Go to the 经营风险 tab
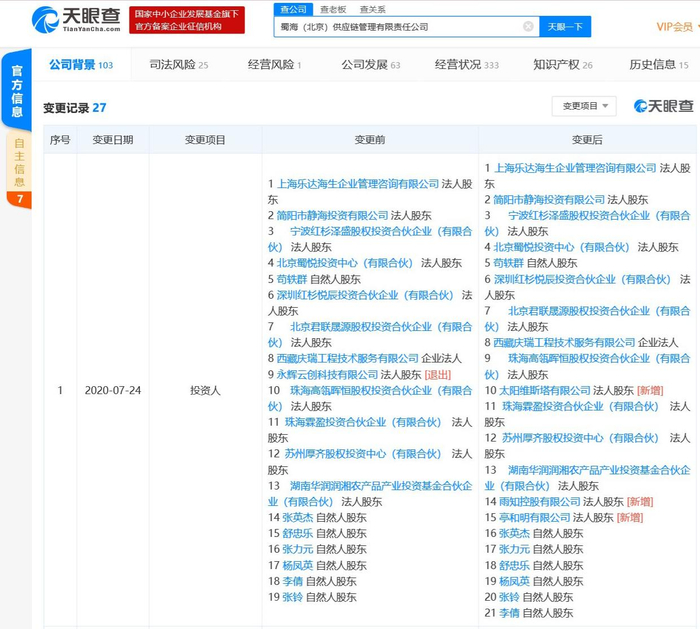Image resolution: width=700 pixels, height=629 pixels. click(274, 65)
